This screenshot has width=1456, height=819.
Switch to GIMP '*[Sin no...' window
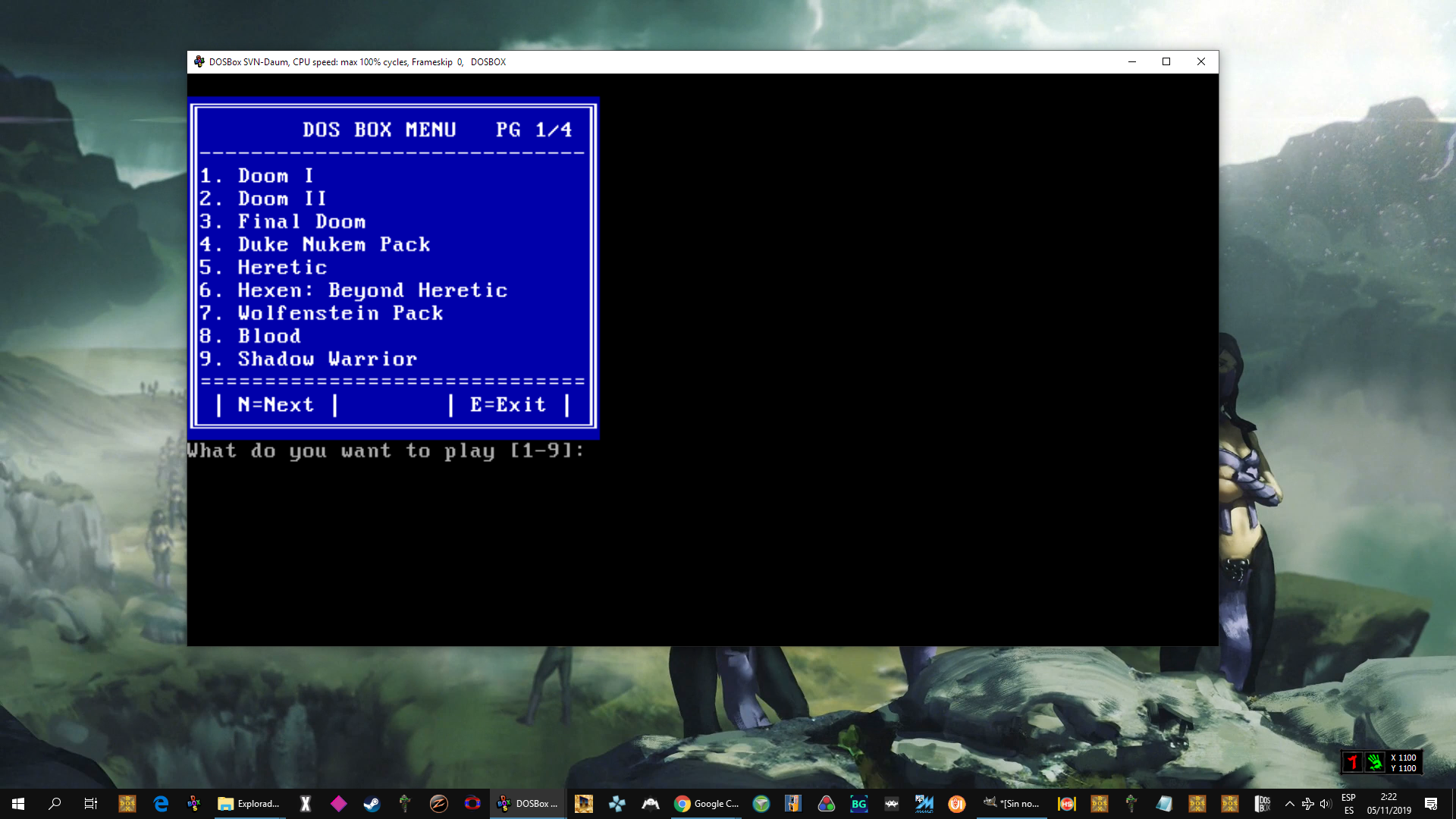pos(1012,804)
